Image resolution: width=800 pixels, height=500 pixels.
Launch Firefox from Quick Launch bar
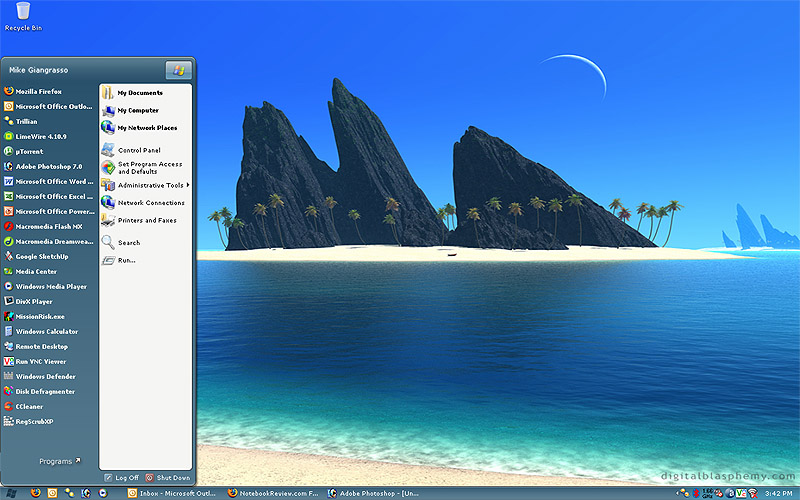[x=35, y=493]
